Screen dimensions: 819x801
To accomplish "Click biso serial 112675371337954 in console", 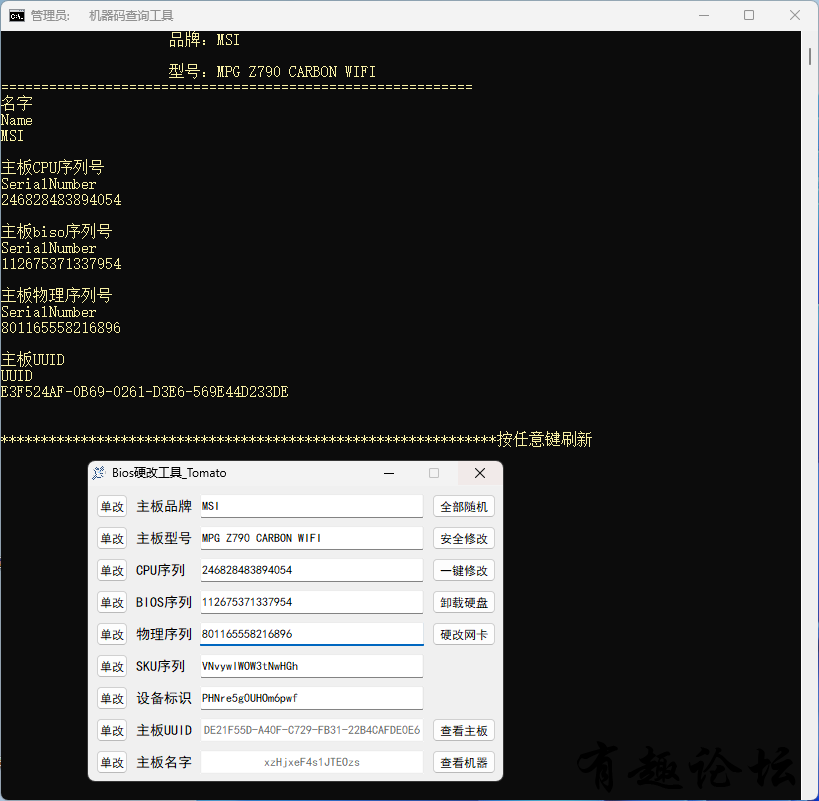I will pos(61,264).
